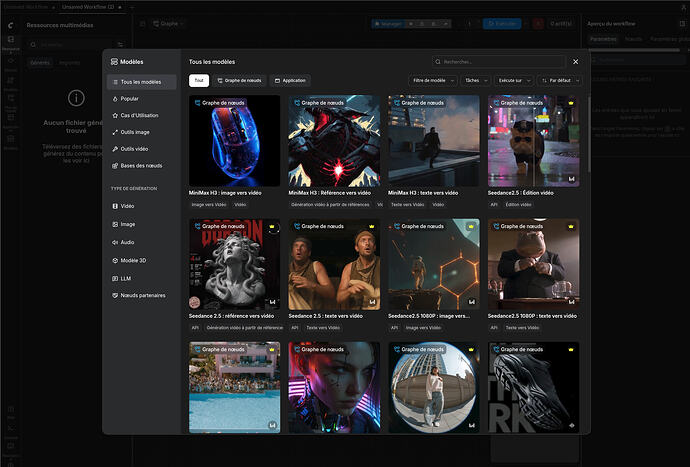The height and width of the screenshot is (467, 690).
Task: Toggle the Tout filter chip
Action: click(199, 81)
